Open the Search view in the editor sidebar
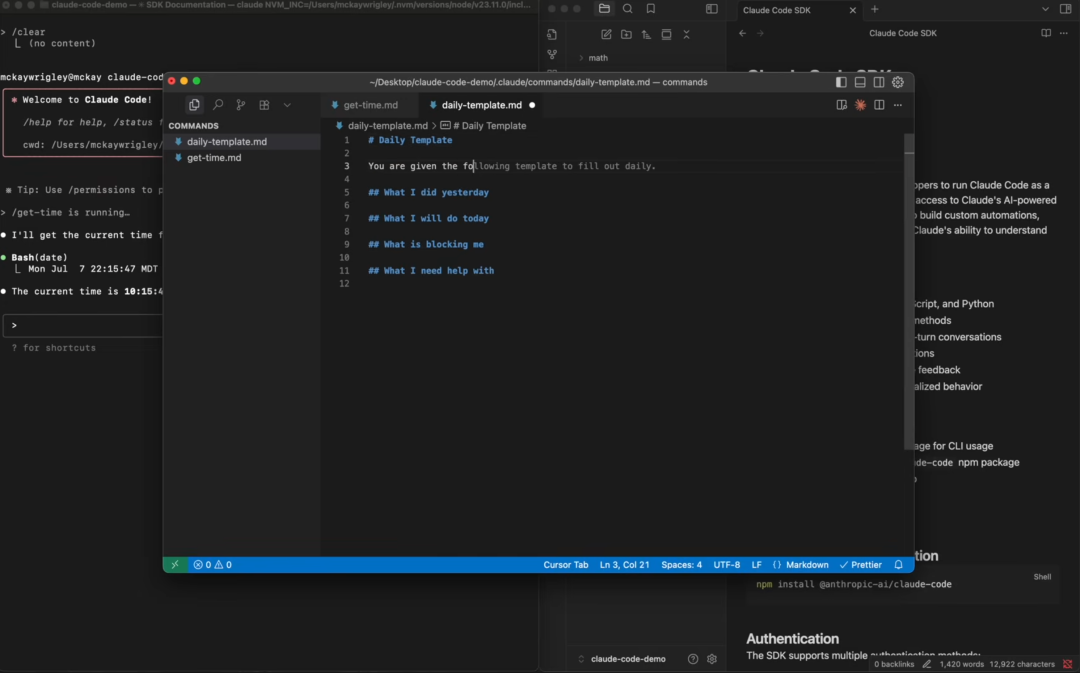Image resolution: width=1080 pixels, height=673 pixels. tap(218, 105)
